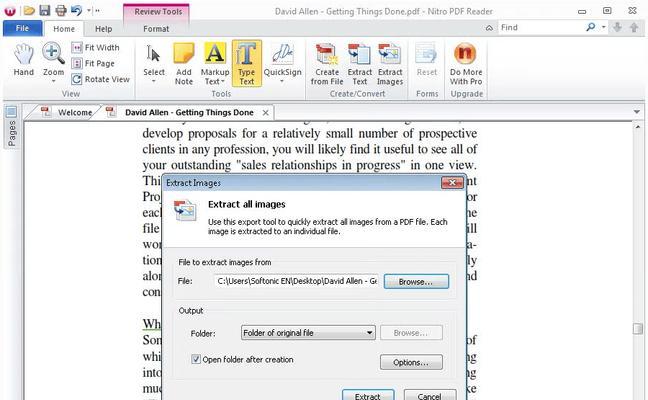Click find next down arrow
The image size is (648, 400).
(617, 27)
